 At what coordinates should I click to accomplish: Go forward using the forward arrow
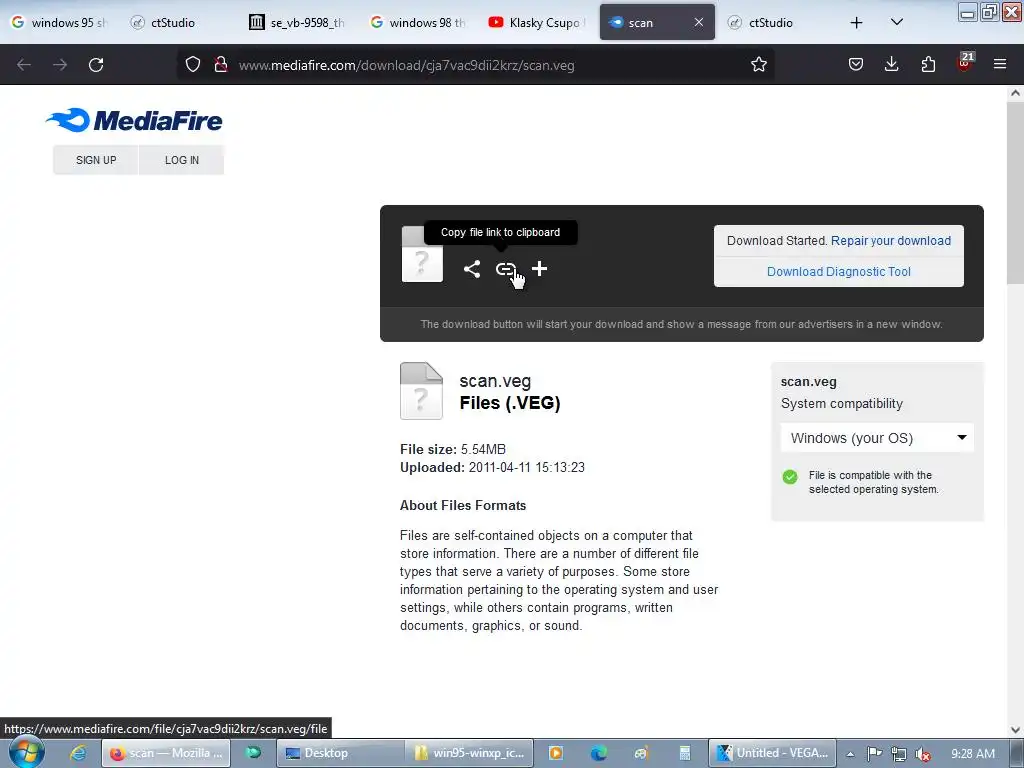60,65
